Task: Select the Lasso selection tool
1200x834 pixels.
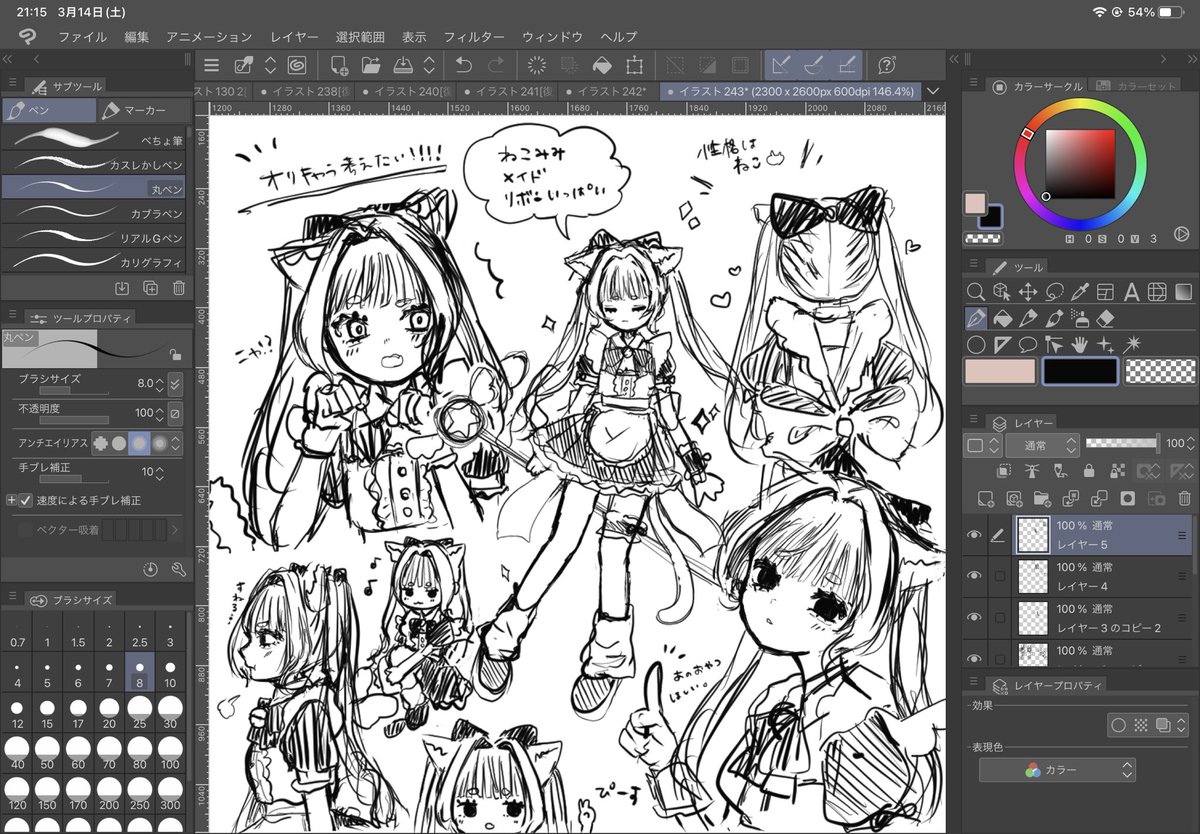Action: [x=1054, y=293]
